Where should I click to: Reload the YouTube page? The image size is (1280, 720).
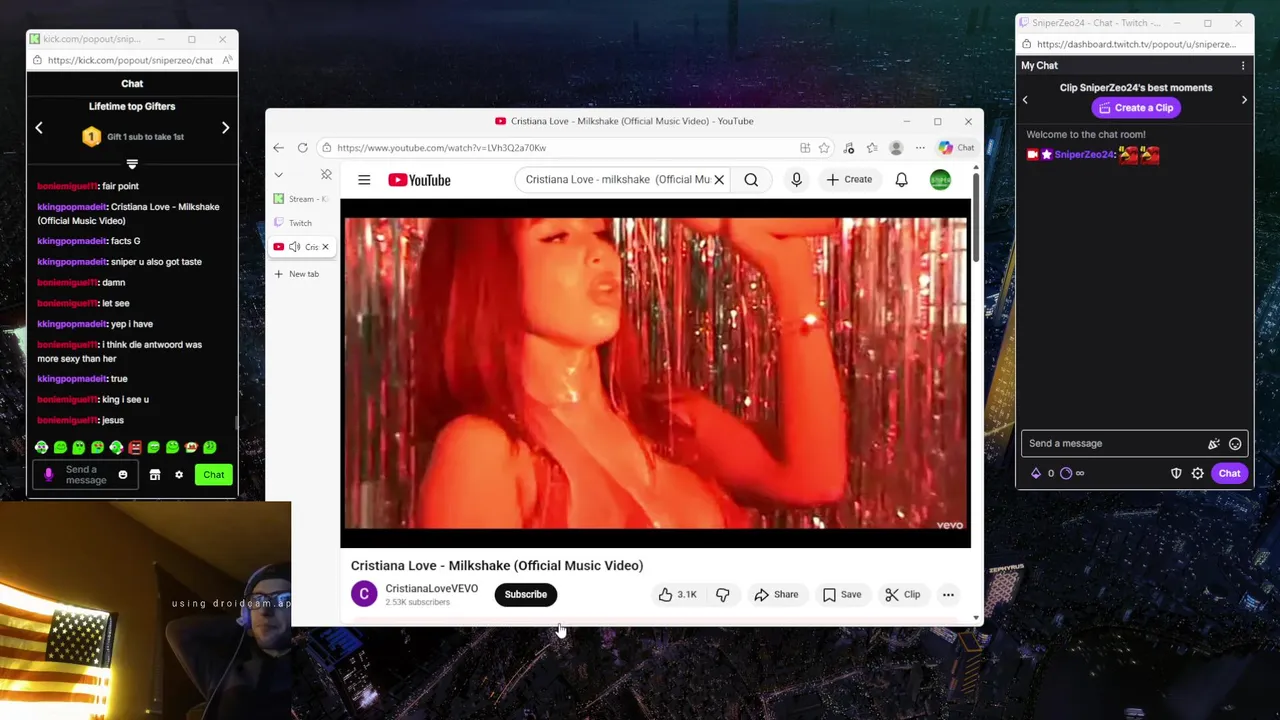tap(302, 148)
